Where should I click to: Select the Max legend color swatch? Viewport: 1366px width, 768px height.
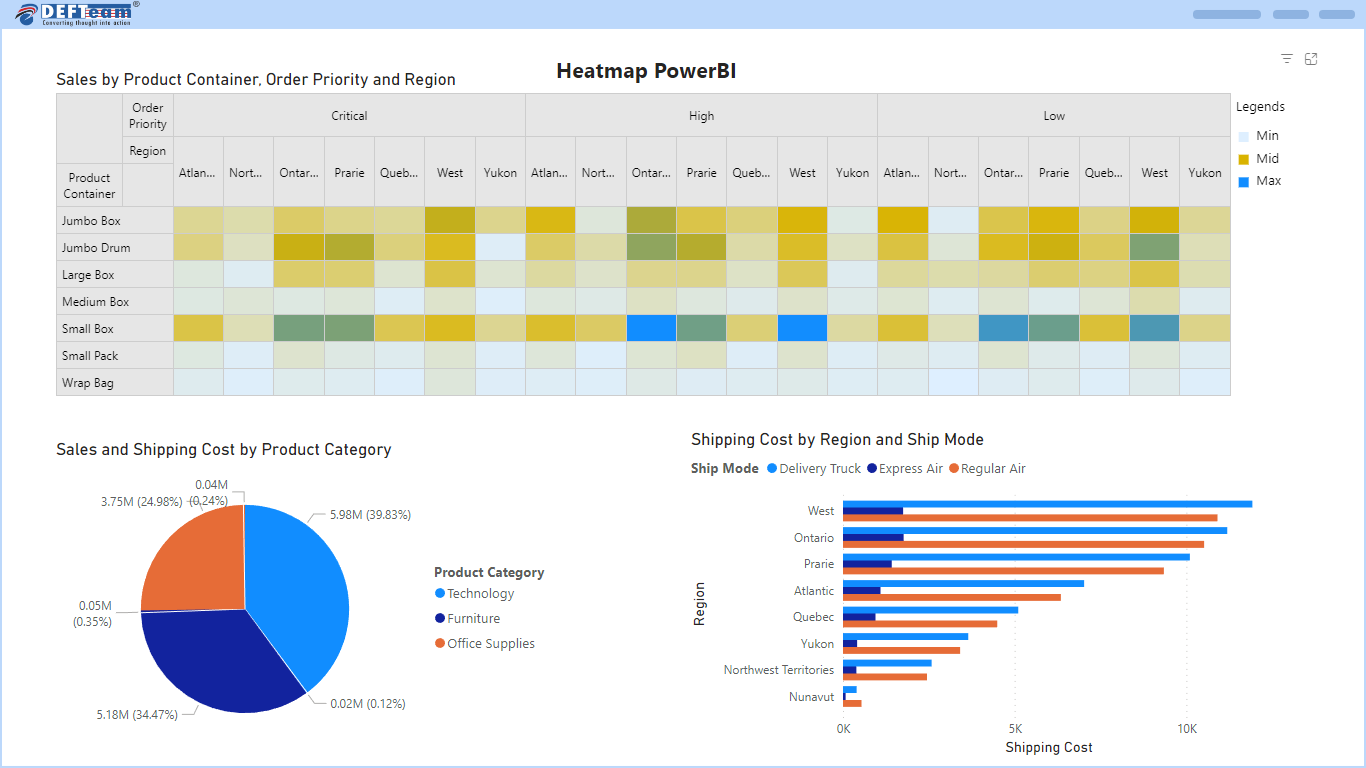point(1243,182)
